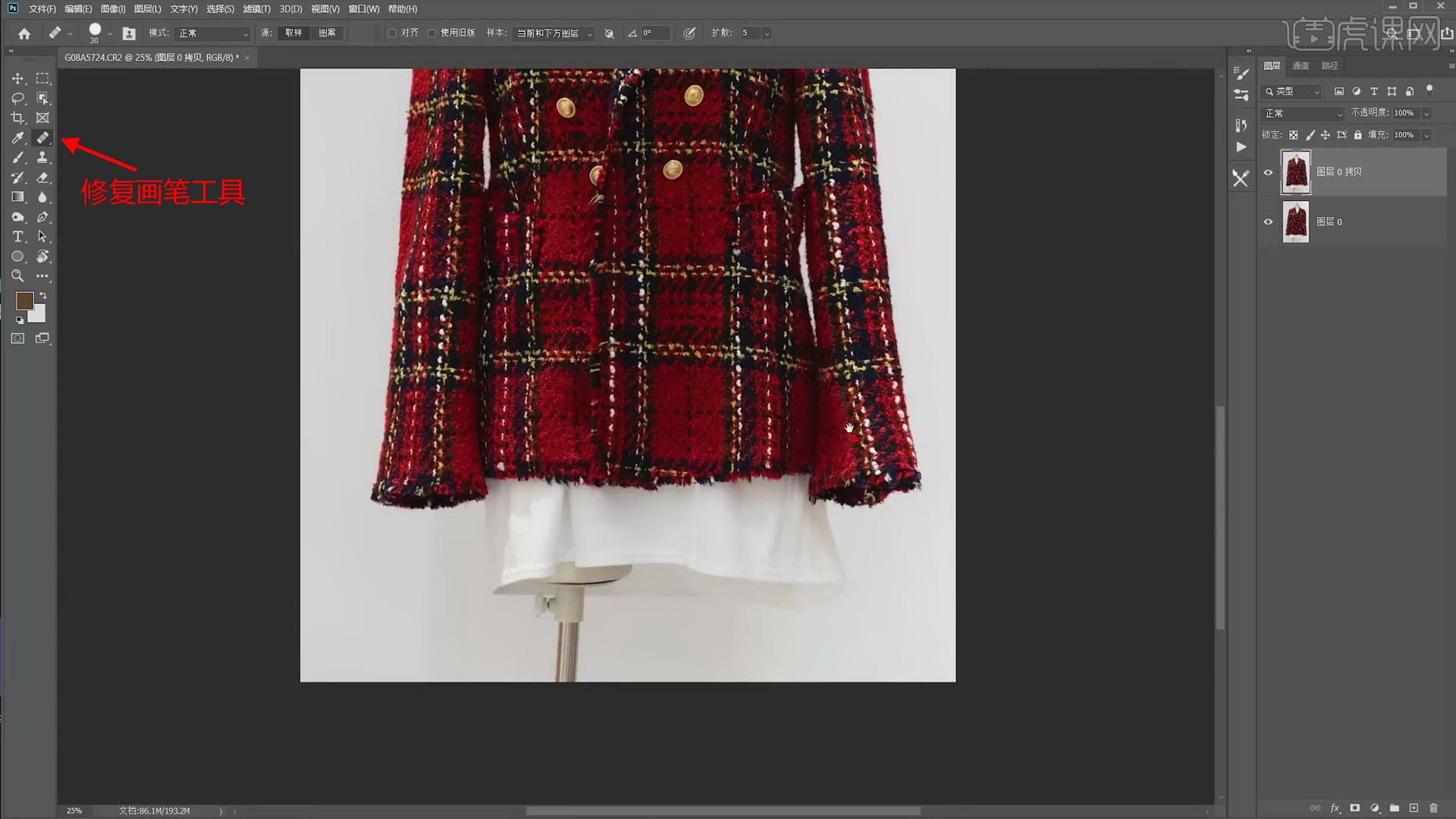Open the 滤镜(T) menu
Screen dimensions: 1456x819
click(x=256, y=9)
